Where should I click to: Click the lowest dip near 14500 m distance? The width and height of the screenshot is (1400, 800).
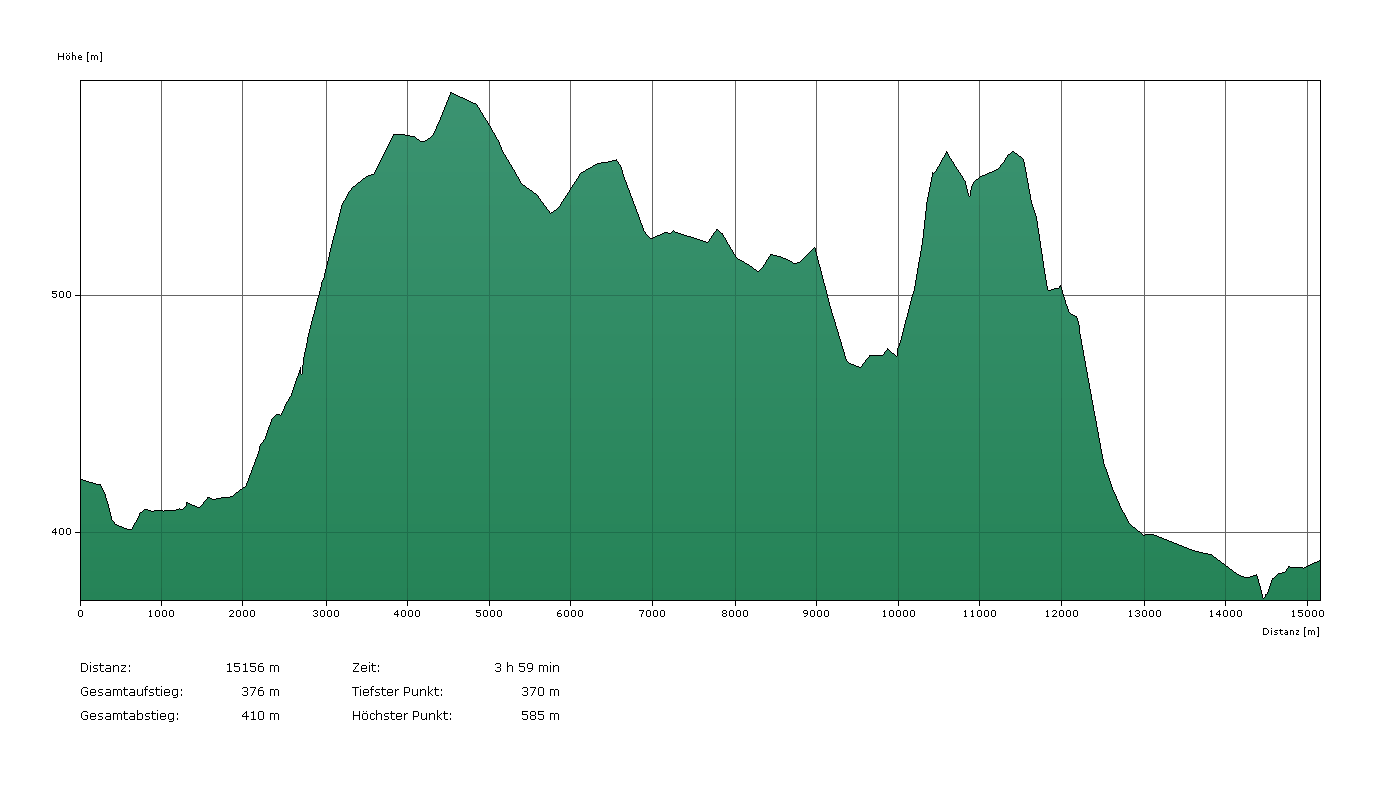pyautogui.click(x=1264, y=597)
